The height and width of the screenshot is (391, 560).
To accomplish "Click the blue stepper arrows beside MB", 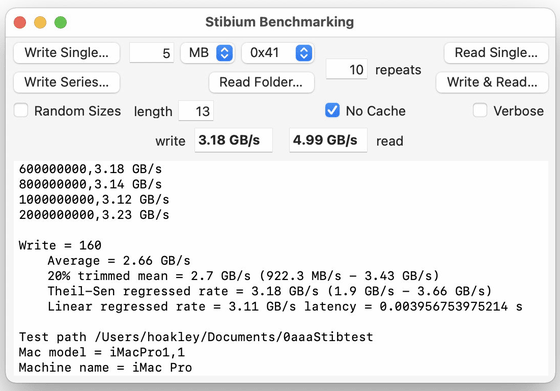I will tap(224, 53).
